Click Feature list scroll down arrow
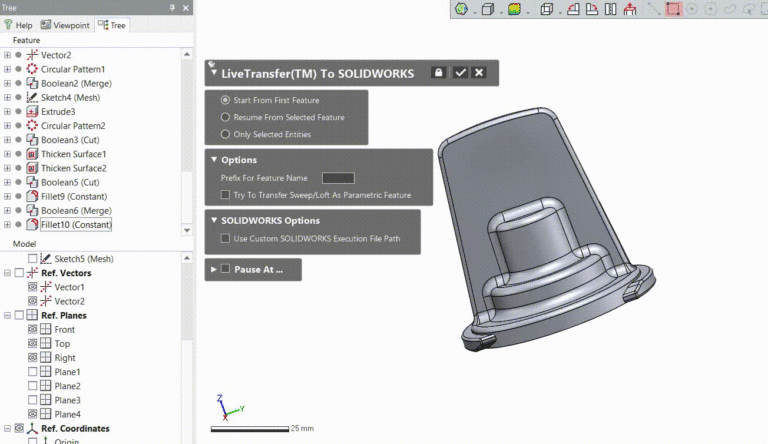Viewport: 768px width, 444px height. pyautogui.click(x=187, y=230)
